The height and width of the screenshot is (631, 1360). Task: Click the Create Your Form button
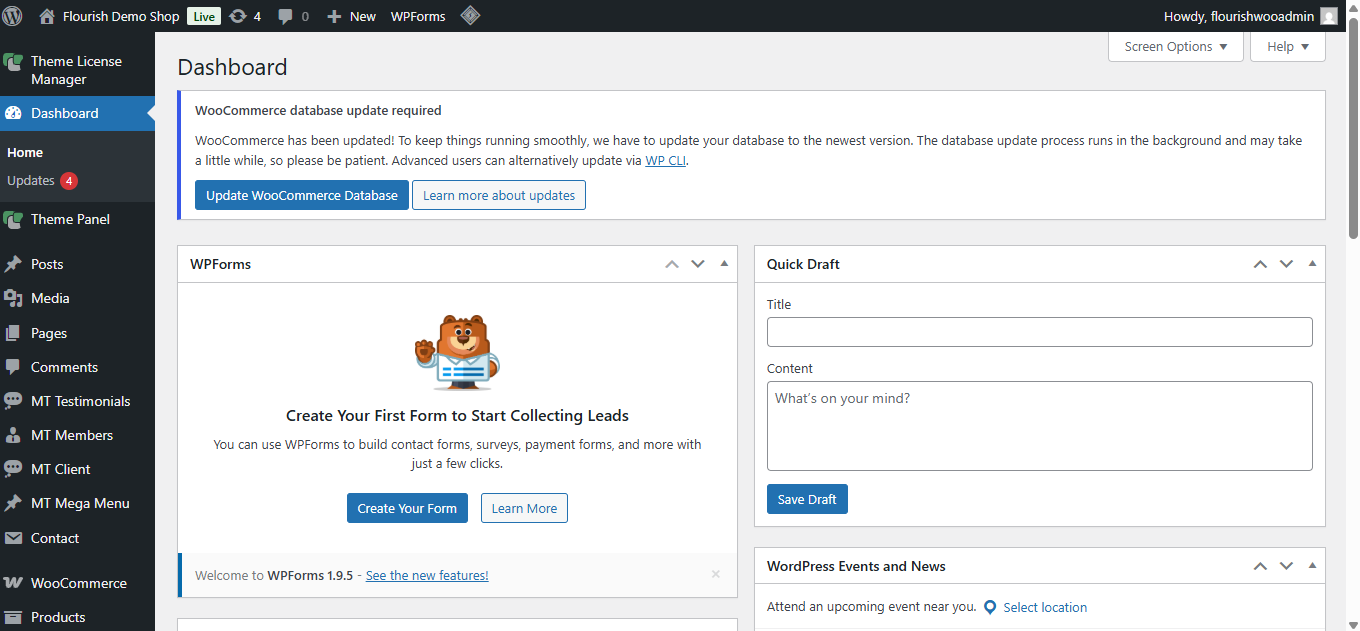(x=407, y=508)
